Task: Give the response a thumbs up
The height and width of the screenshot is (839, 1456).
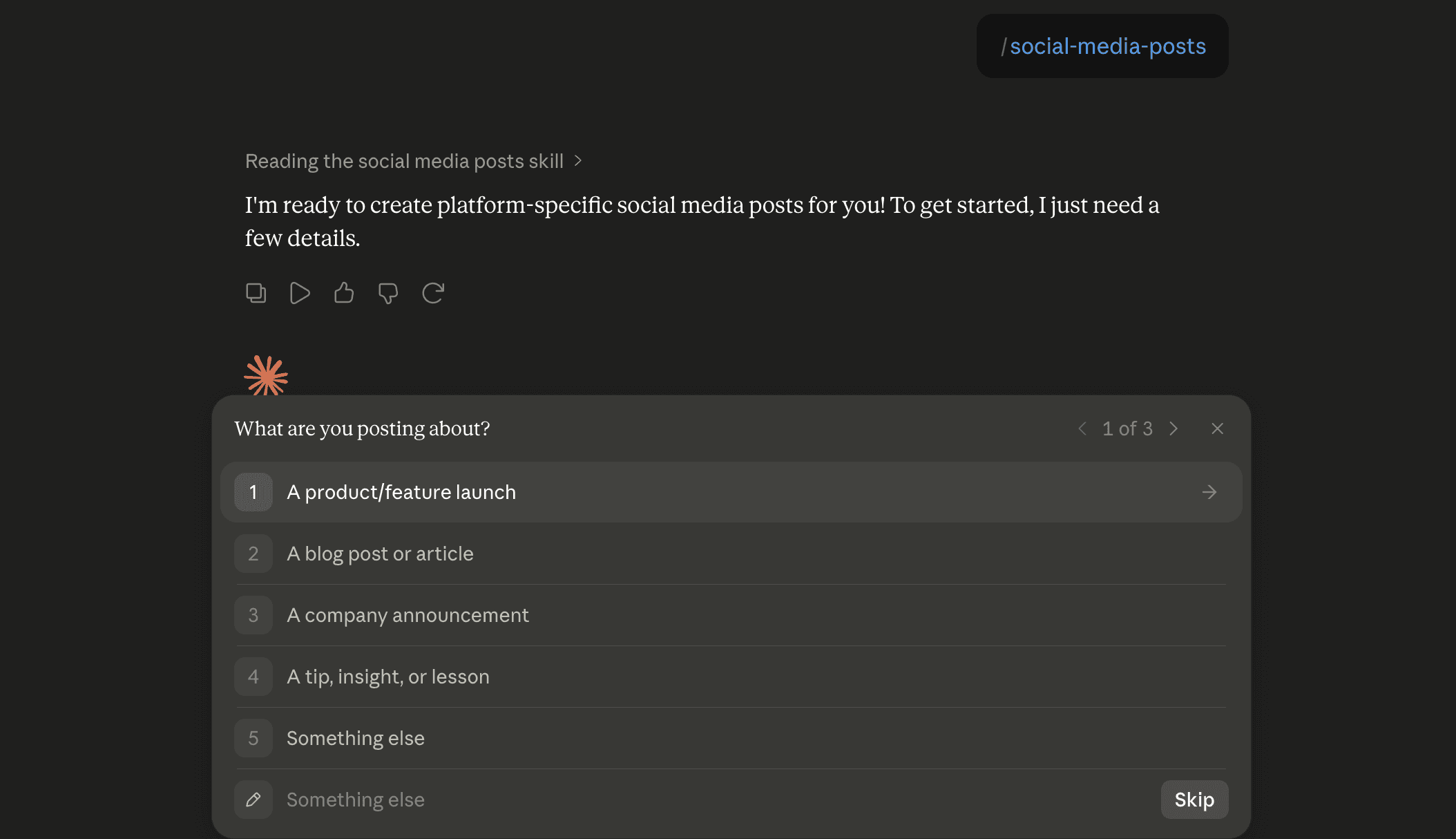Action: point(344,293)
